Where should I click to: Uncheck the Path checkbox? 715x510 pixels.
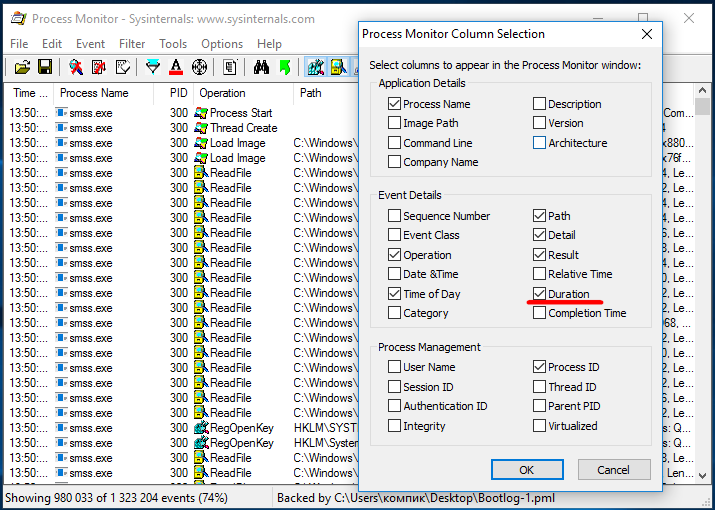coord(539,215)
